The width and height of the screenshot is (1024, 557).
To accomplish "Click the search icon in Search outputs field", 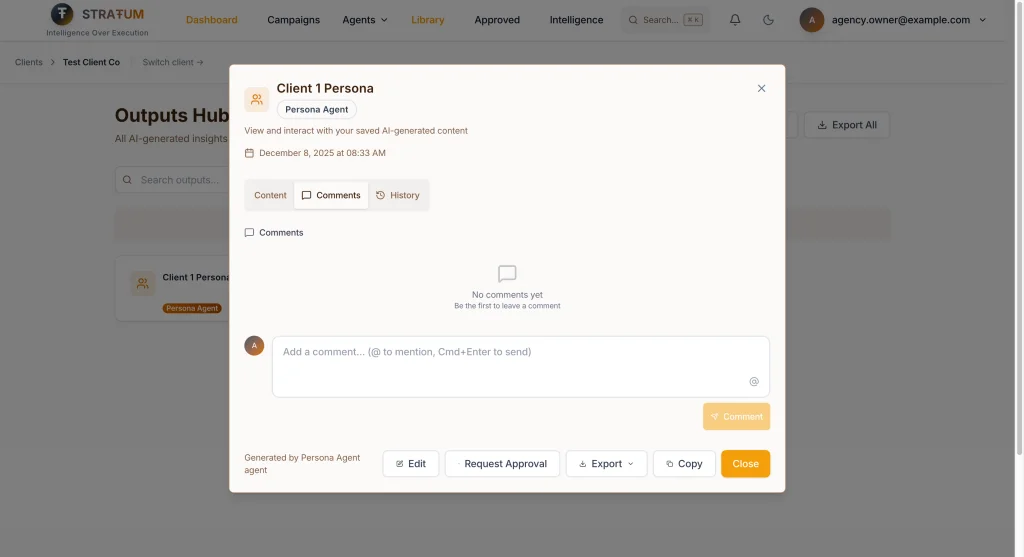I will pyautogui.click(x=127, y=180).
